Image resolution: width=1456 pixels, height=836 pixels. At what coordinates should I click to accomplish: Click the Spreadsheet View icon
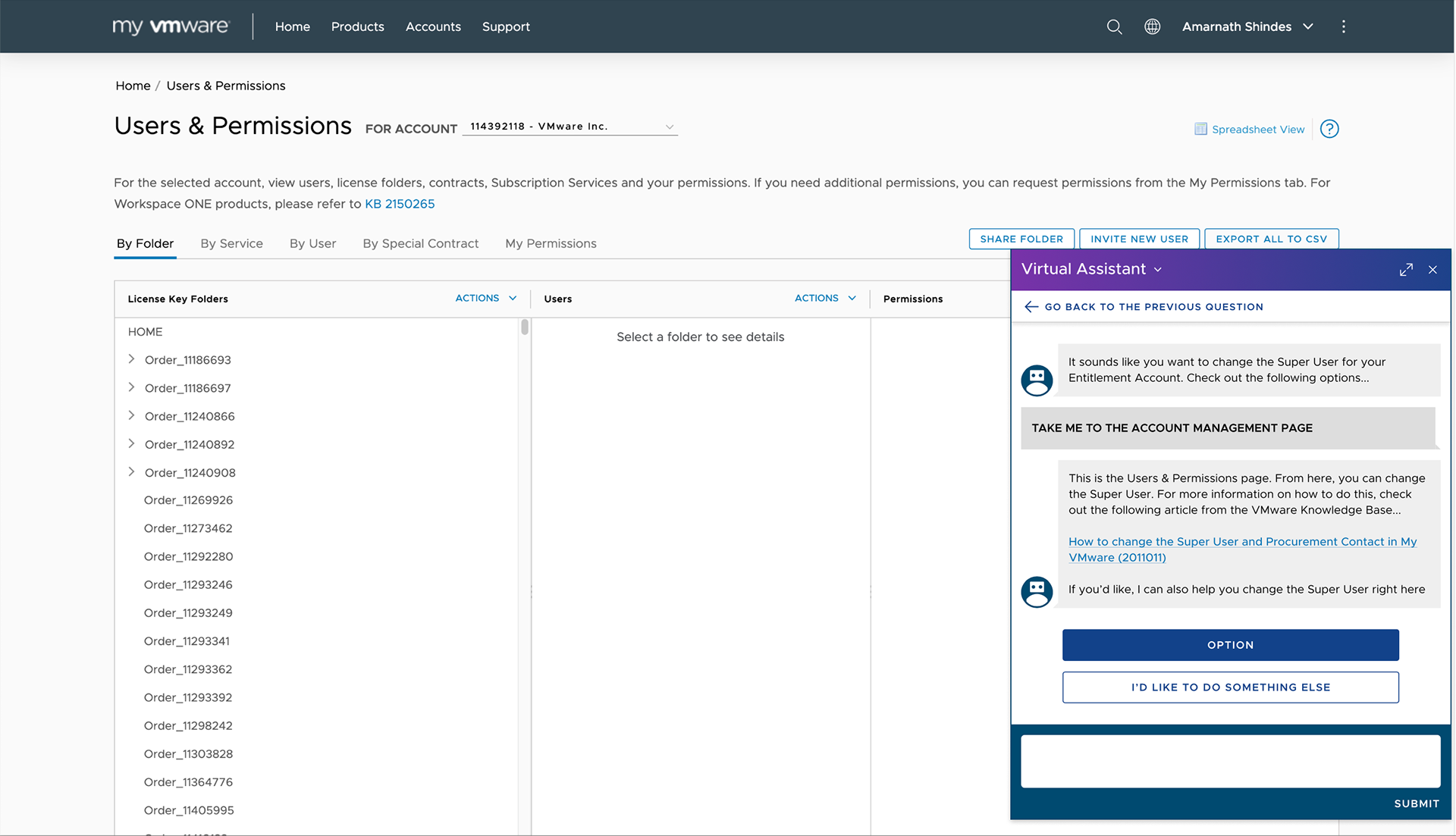[x=1200, y=129]
